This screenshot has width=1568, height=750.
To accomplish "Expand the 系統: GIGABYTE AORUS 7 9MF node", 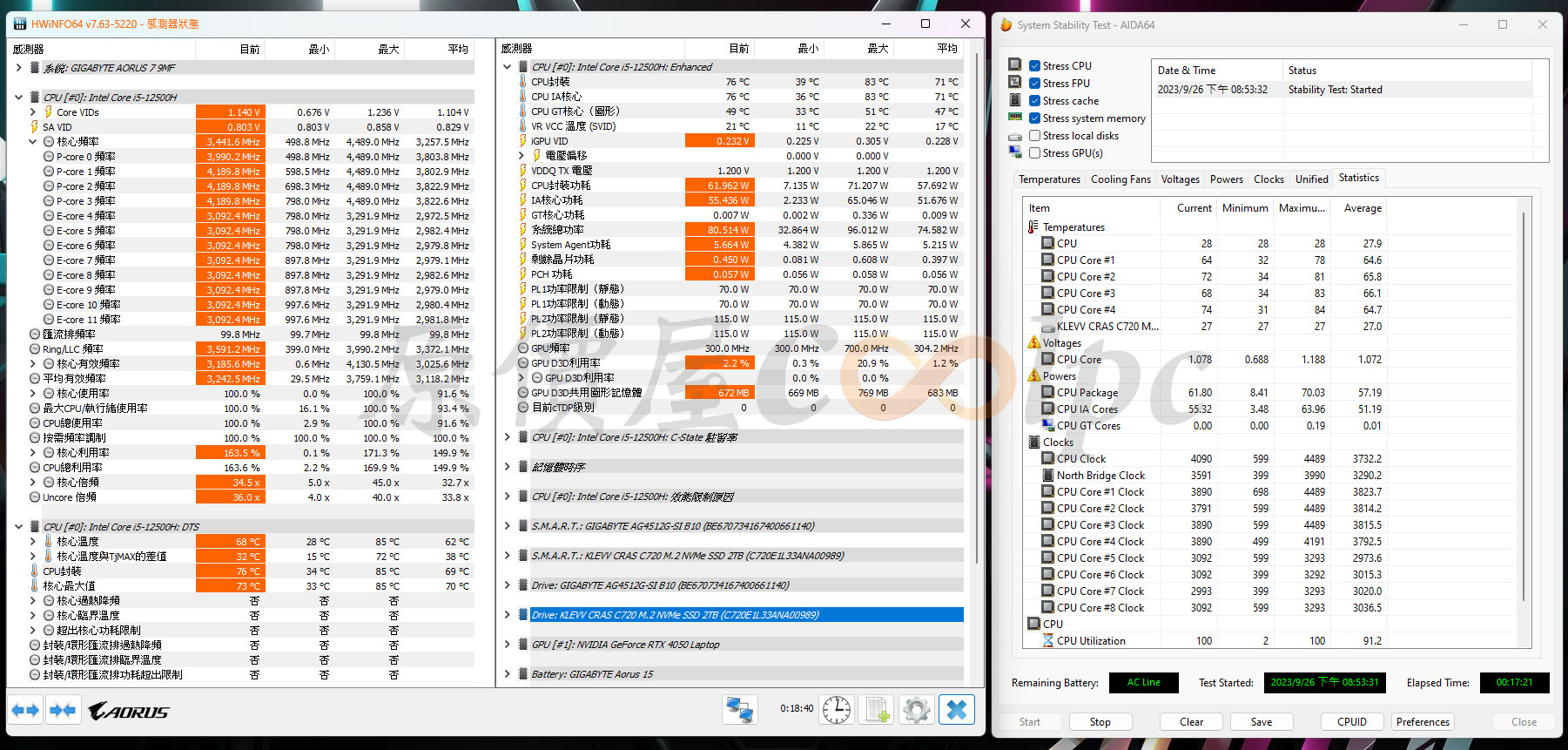I will 18,68.
